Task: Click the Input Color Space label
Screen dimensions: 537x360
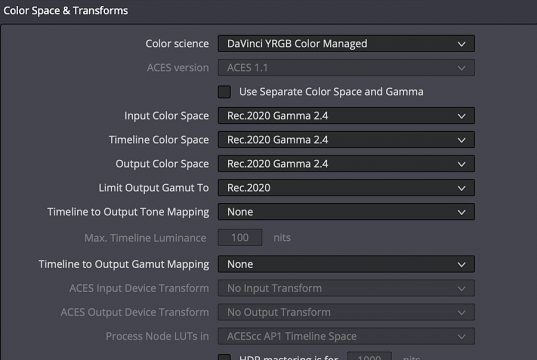Action: point(166,116)
